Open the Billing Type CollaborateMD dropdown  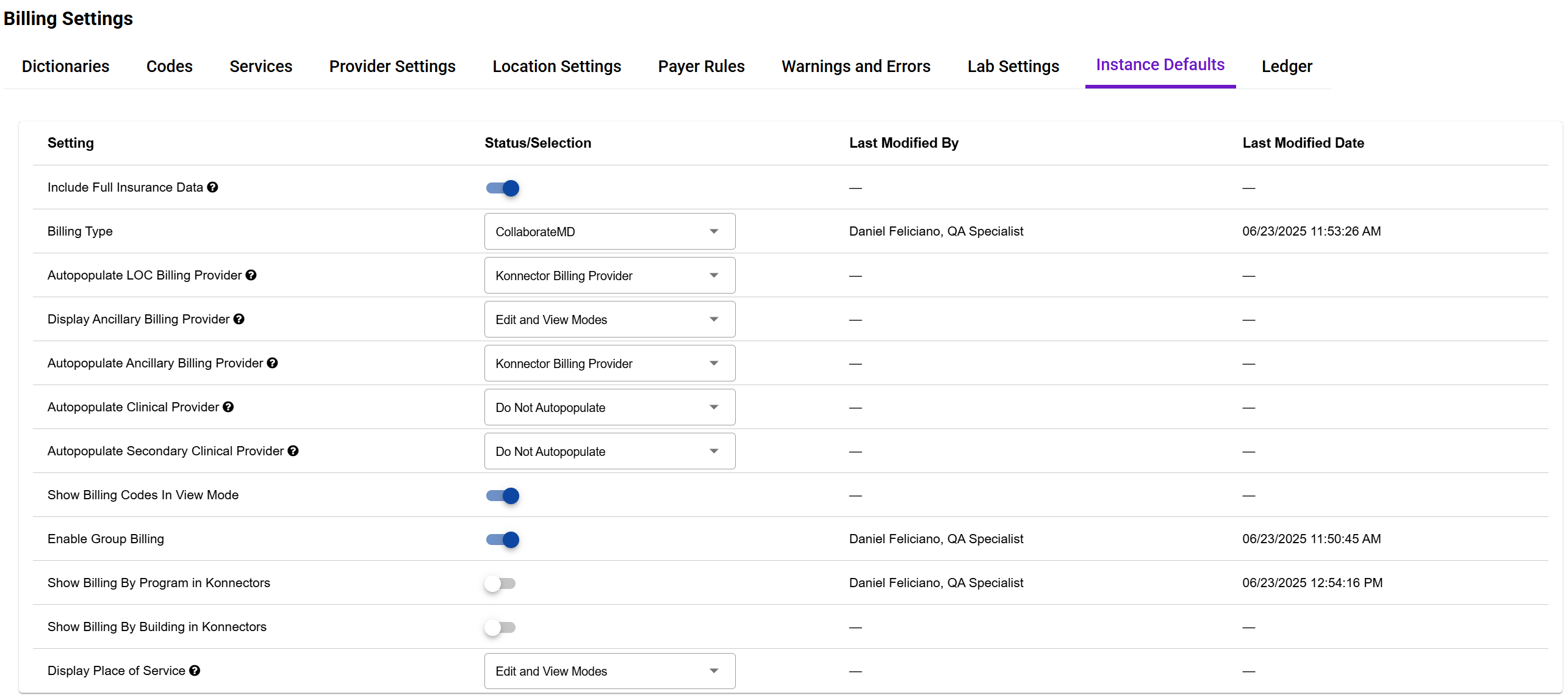point(610,231)
